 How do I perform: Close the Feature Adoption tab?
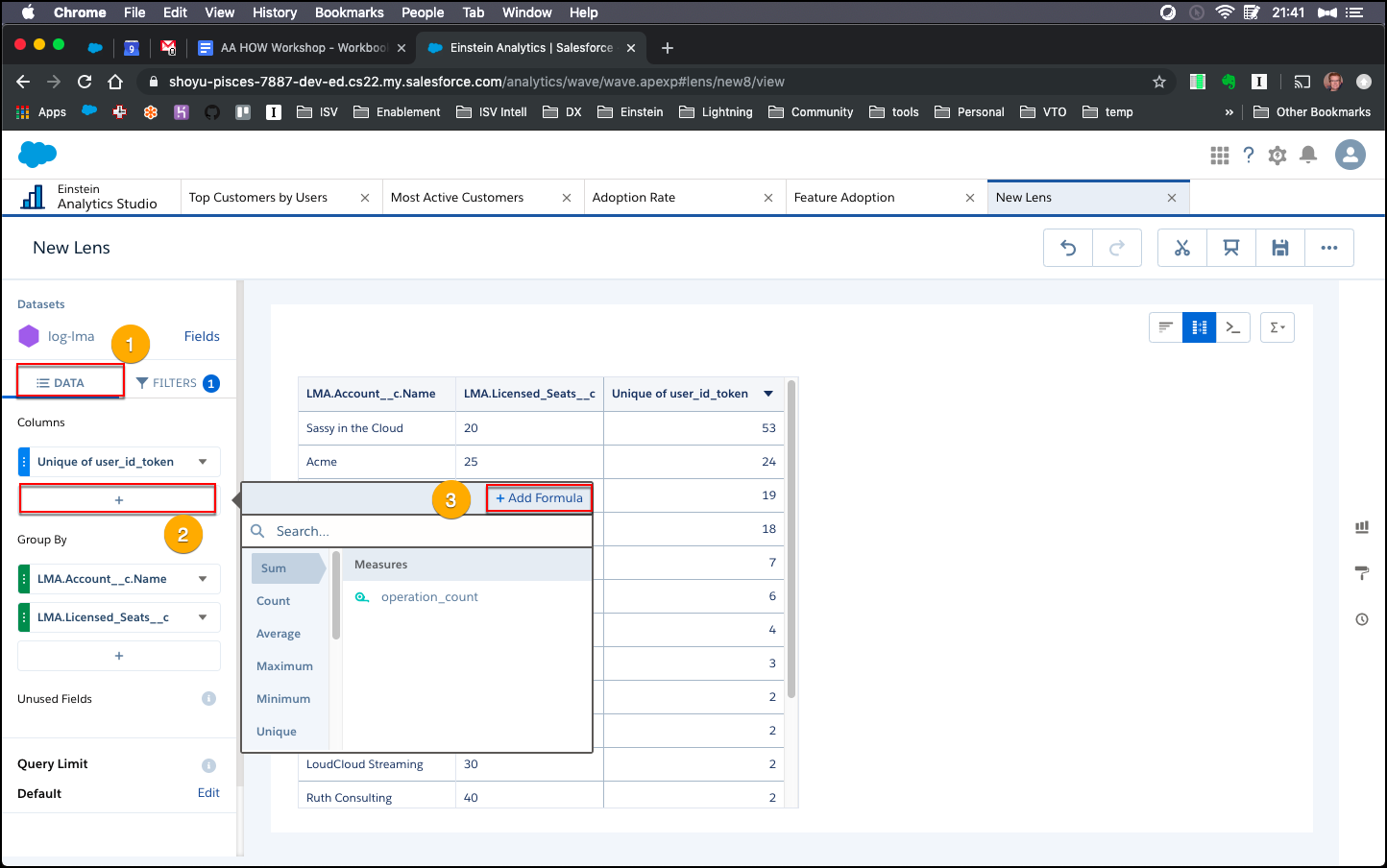(x=970, y=198)
